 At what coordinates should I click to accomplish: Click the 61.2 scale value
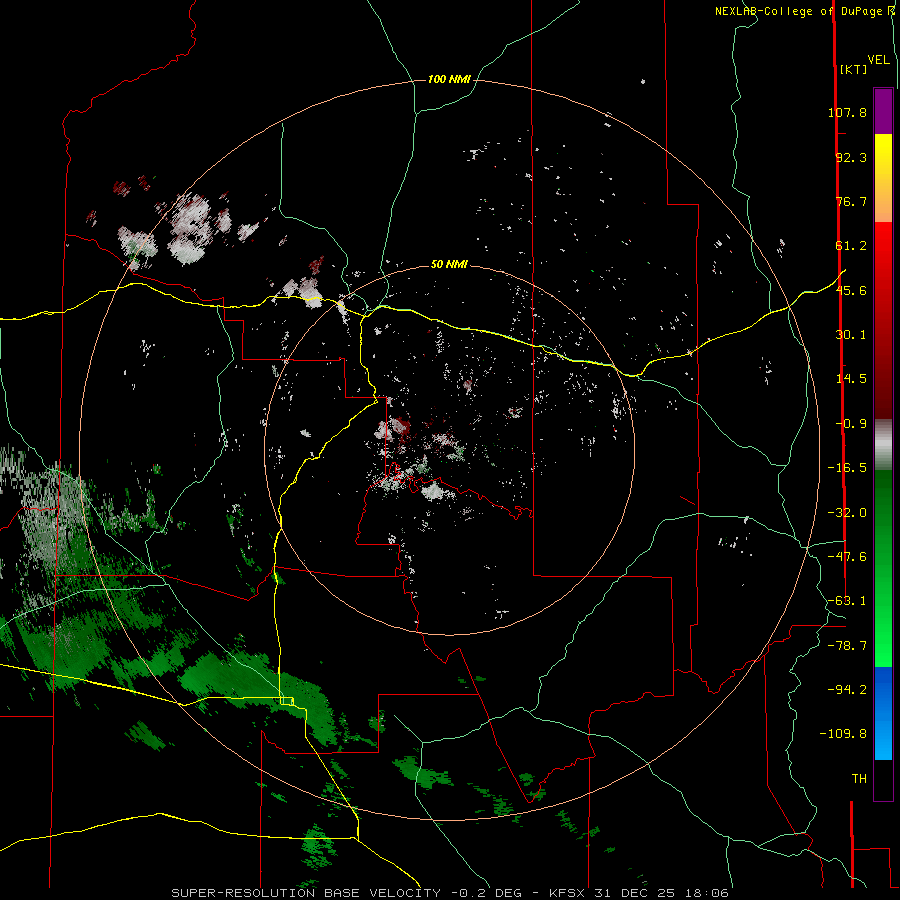coord(851,246)
